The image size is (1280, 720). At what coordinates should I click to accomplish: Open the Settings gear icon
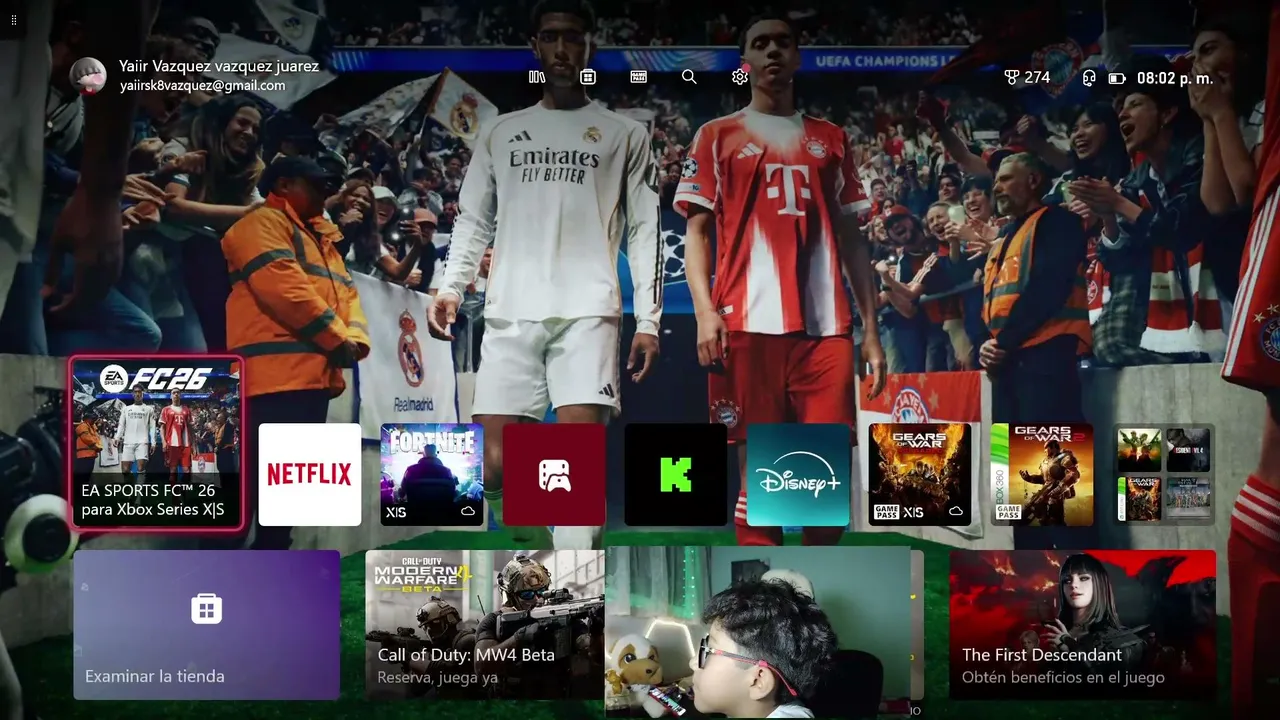(x=740, y=77)
